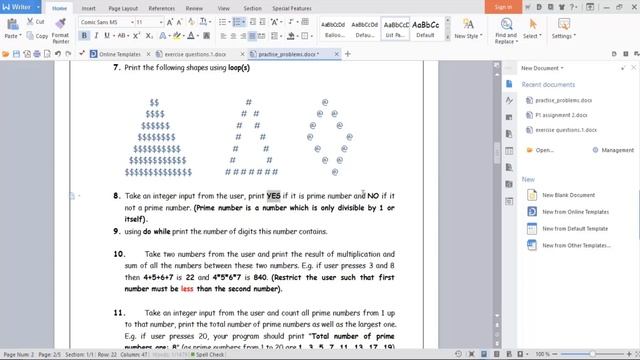Decrease paragraph indent
640x360 pixels.
[x=253, y=22]
